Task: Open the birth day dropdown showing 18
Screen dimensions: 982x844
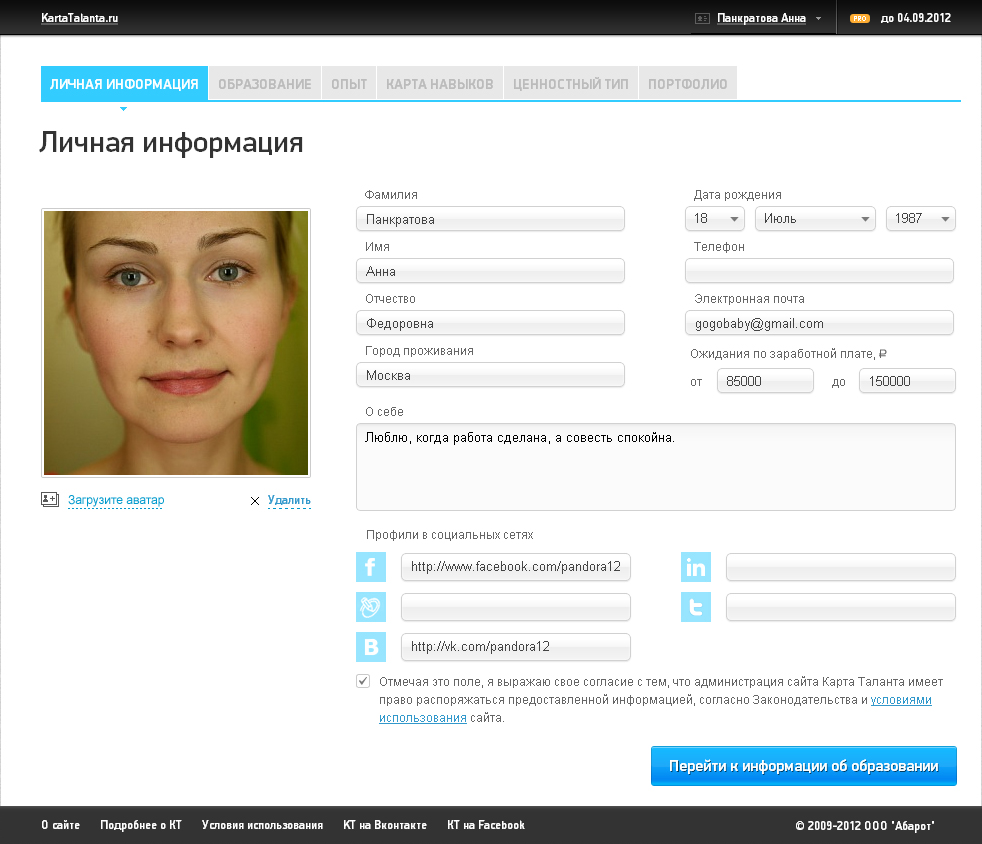Action: tap(715, 219)
